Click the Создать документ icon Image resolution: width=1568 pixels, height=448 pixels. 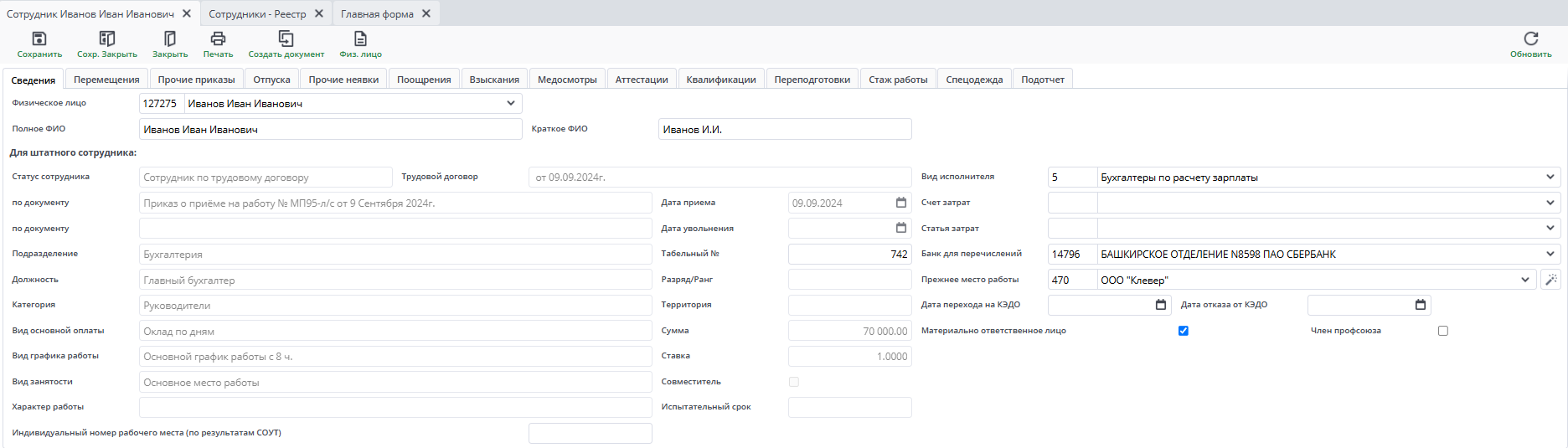[x=286, y=39]
